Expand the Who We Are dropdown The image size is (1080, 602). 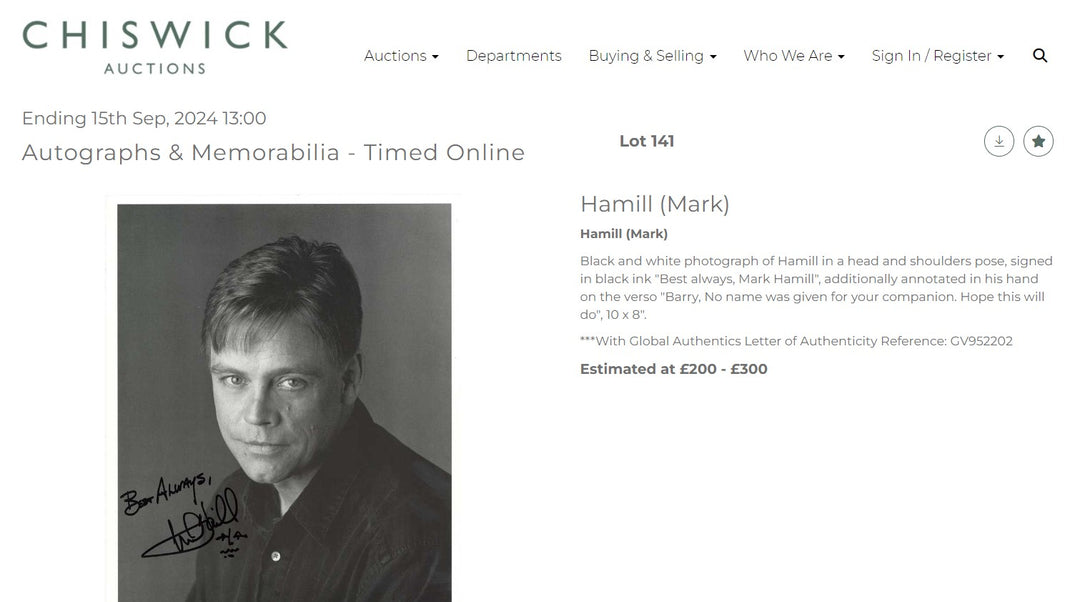[x=794, y=55]
